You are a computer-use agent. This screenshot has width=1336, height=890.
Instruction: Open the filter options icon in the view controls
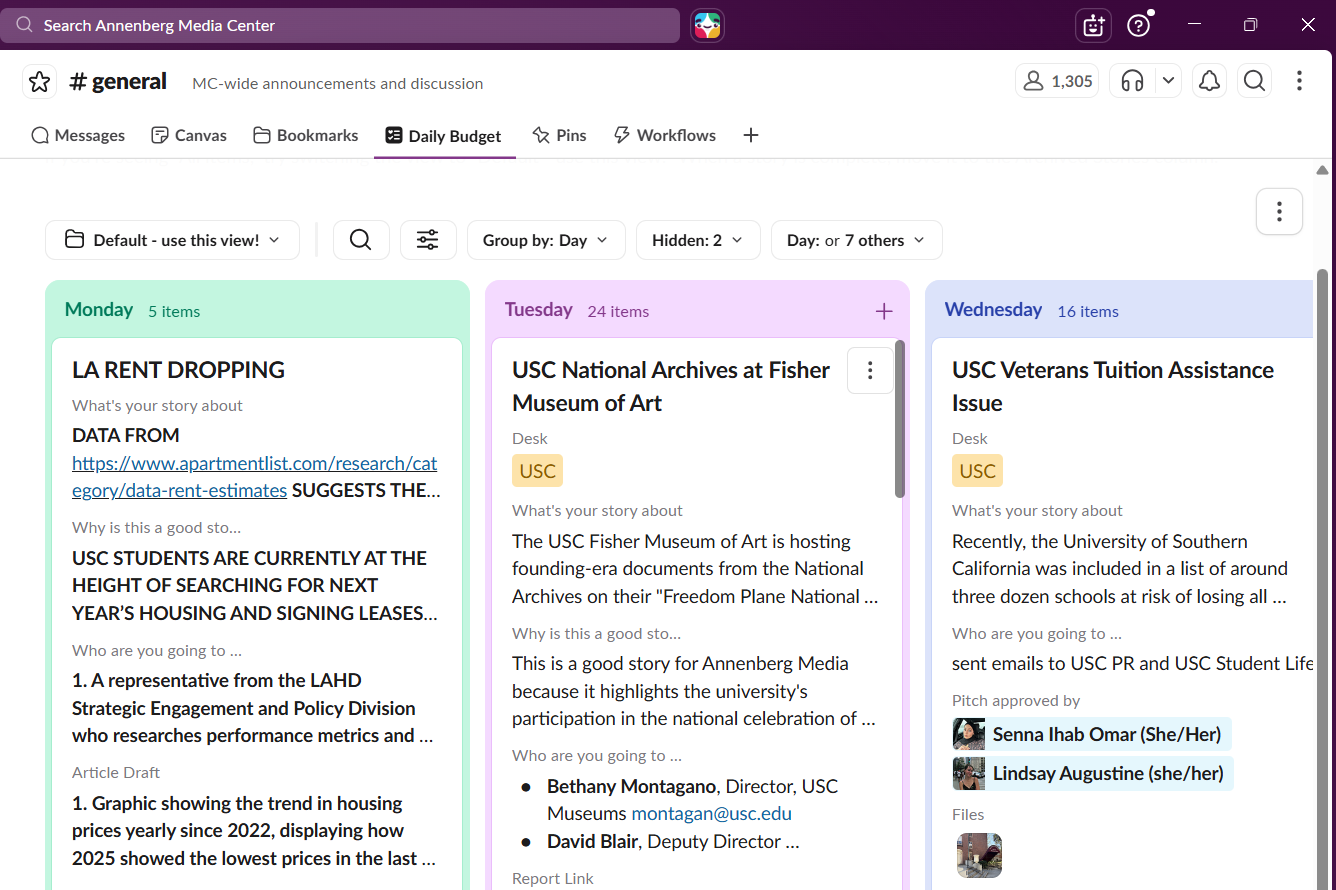pyautogui.click(x=428, y=240)
